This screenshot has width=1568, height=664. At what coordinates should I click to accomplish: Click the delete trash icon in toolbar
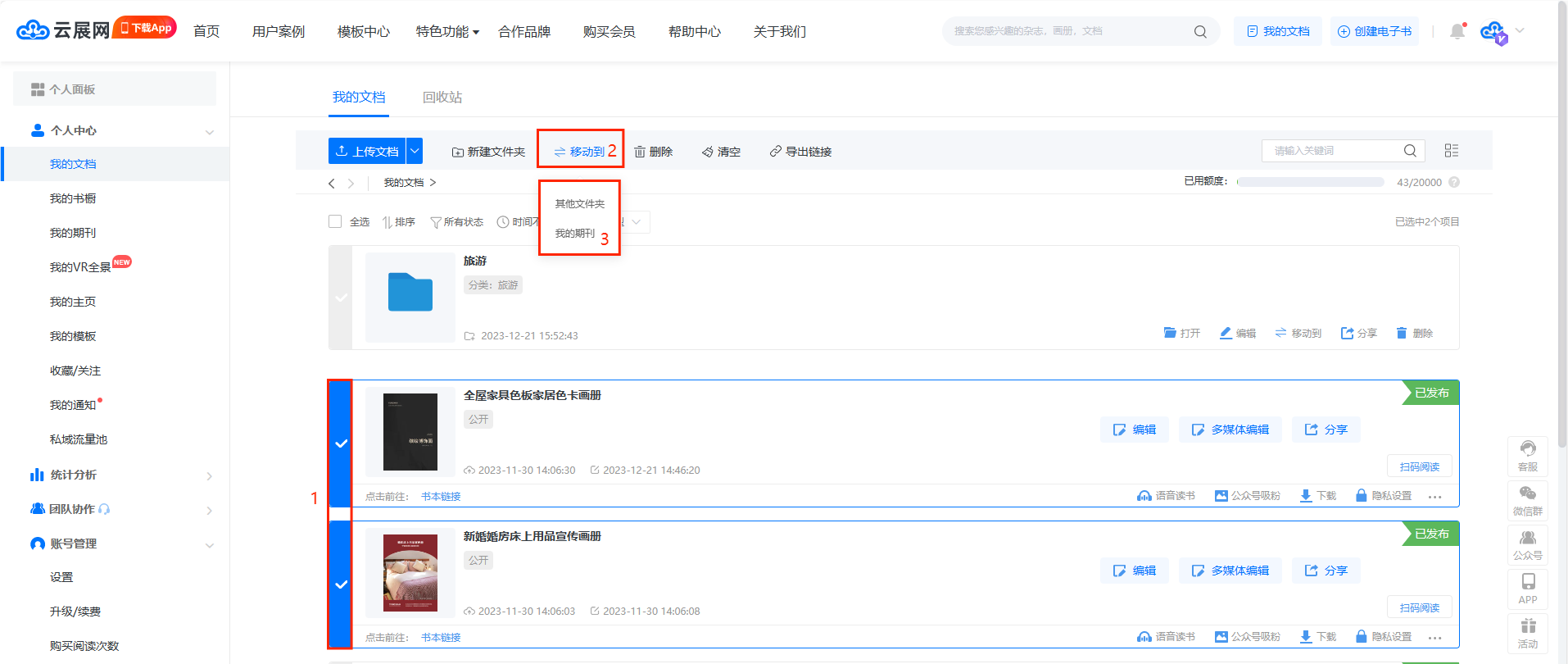coord(640,152)
